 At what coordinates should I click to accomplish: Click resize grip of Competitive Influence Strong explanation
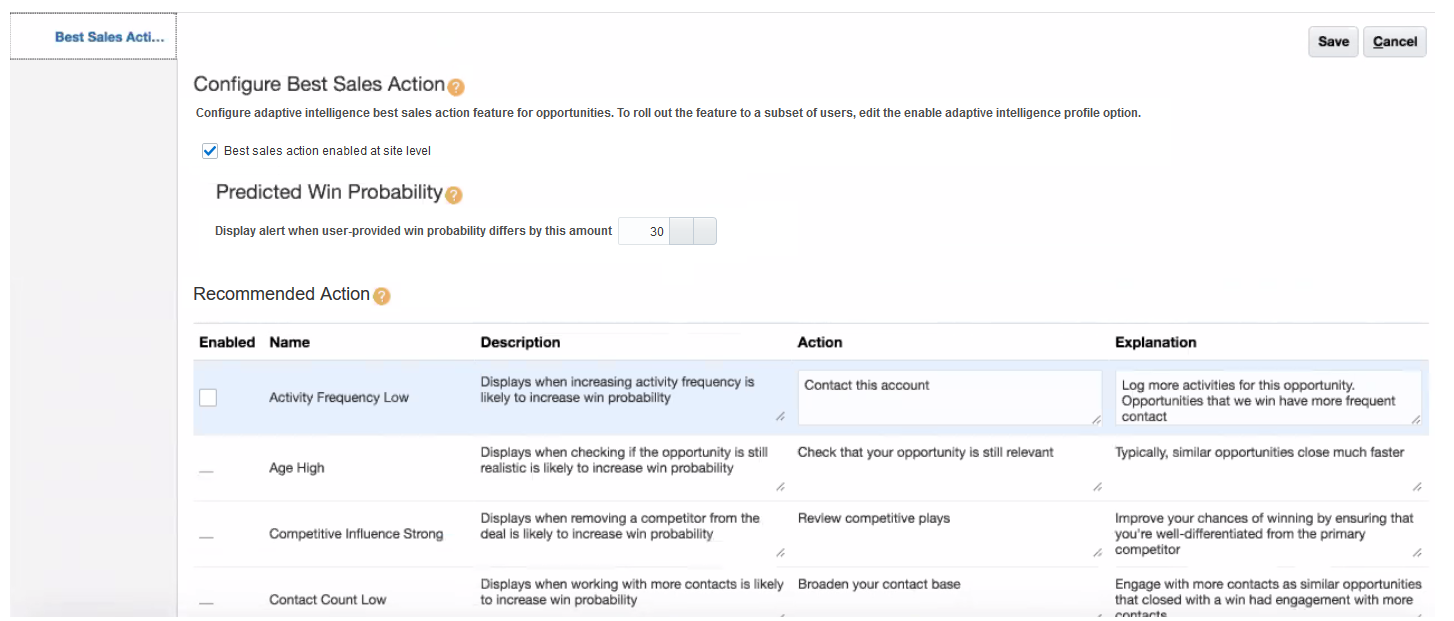pyautogui.click(x=1417, y=553)
